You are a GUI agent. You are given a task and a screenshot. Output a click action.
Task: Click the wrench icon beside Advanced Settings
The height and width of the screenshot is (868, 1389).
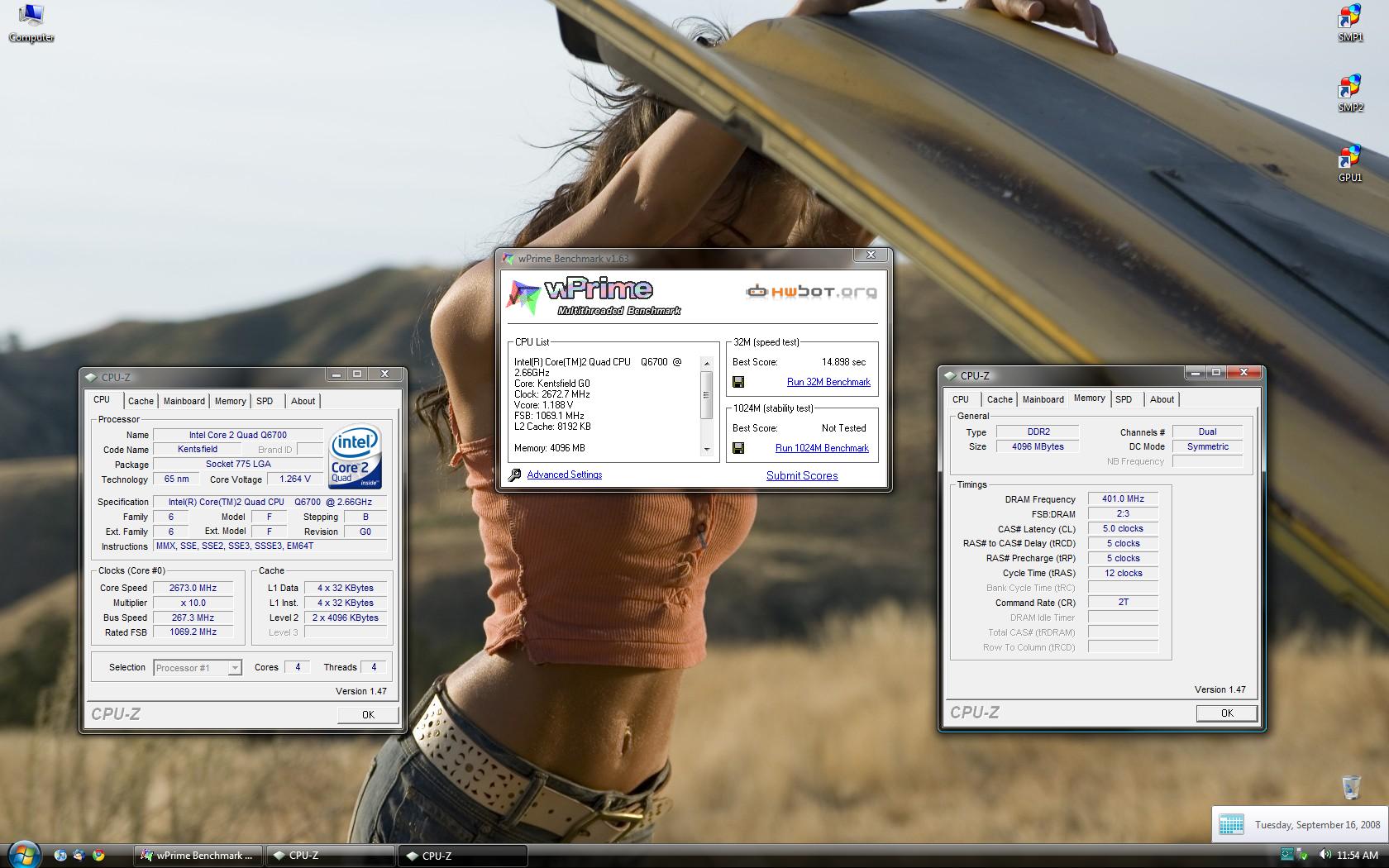(515, 475)
